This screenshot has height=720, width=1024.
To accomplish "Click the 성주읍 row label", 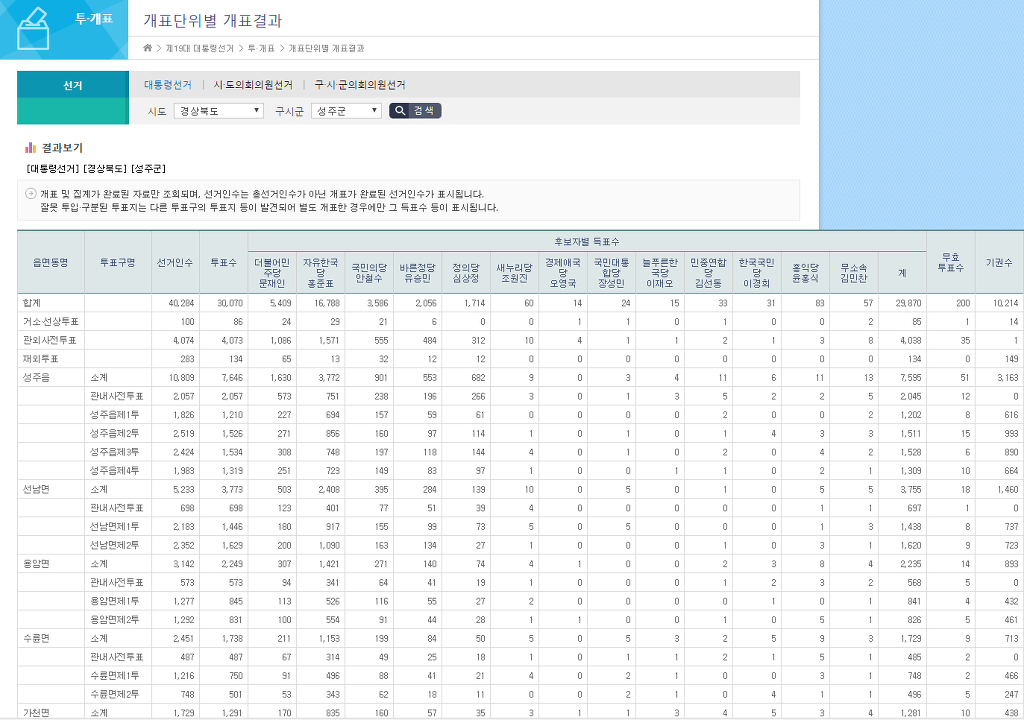I will 36,379.
